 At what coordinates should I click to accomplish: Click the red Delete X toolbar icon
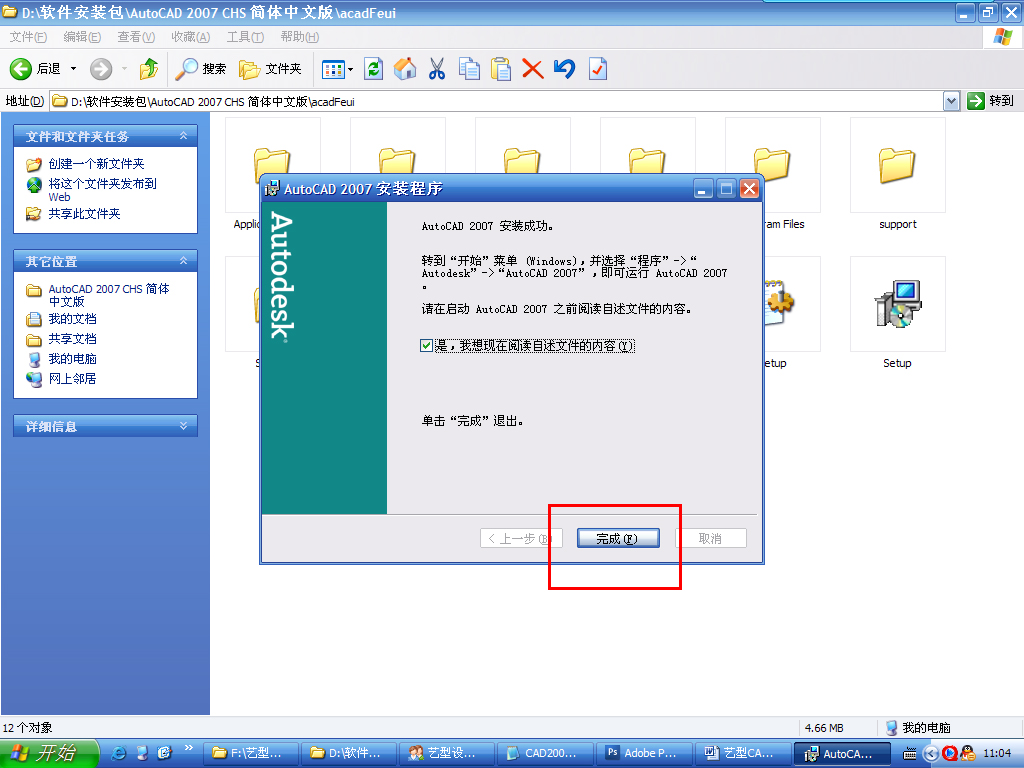tap(532, 69)
